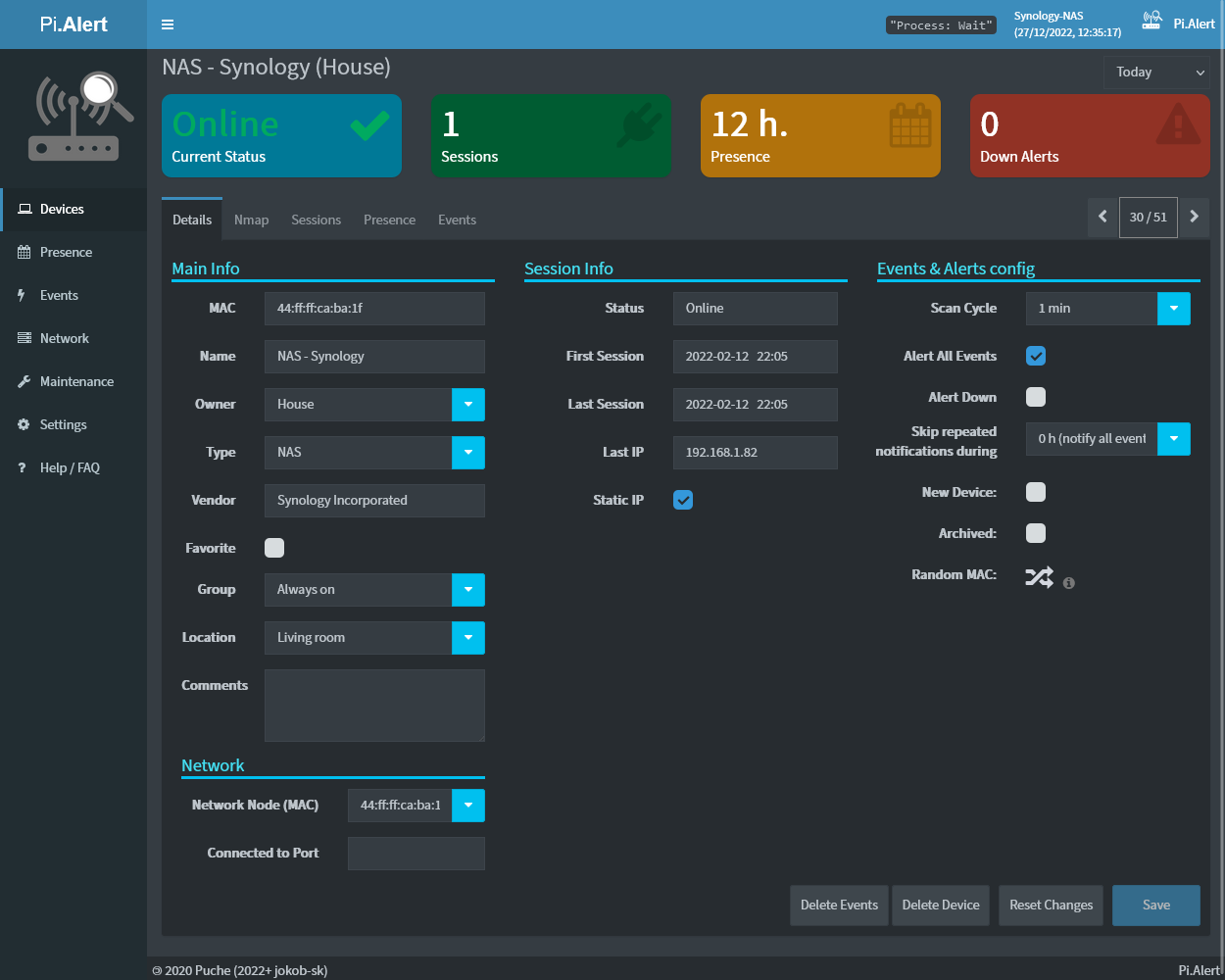Switch to the Nmap tab
The width and height of the screenshot is (1225, 980).
251,220
